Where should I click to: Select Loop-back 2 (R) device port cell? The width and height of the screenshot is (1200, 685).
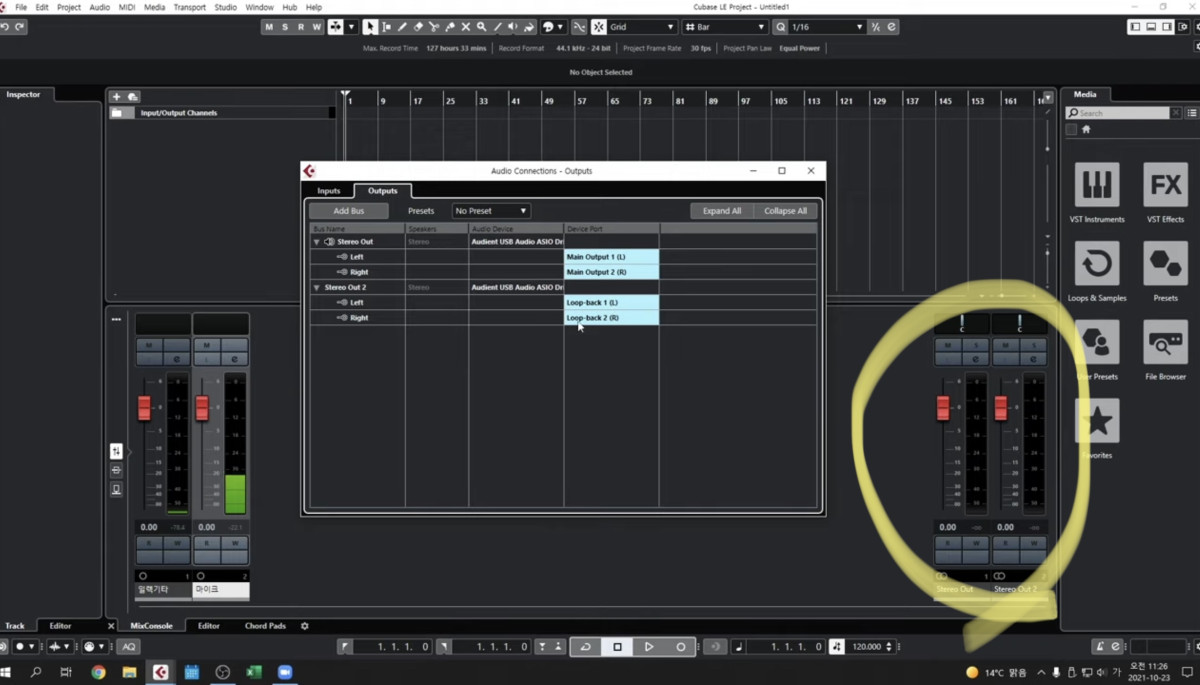tap(611, 318)
